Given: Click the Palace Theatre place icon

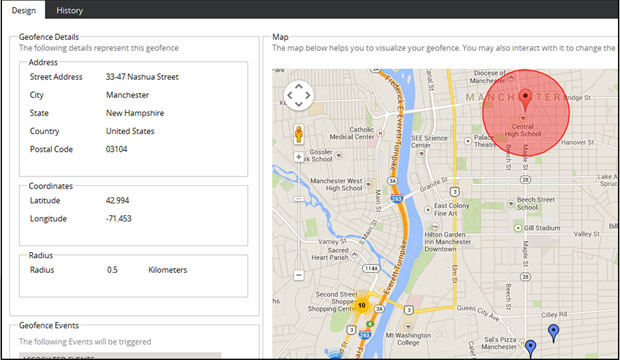Looking at the screenshot, I should point(468,141).
